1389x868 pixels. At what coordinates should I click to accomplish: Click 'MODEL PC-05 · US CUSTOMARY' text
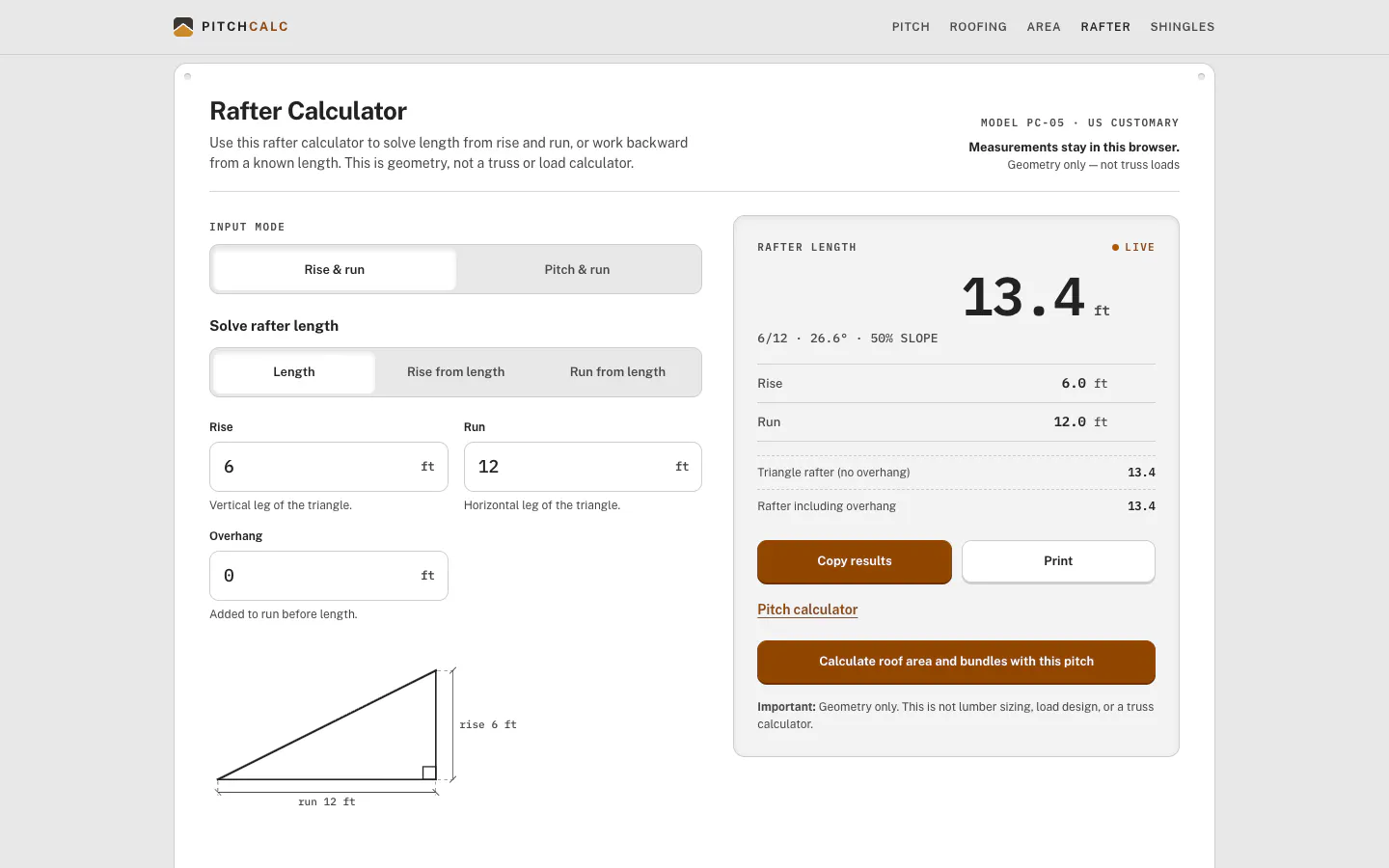point(1079,123)
